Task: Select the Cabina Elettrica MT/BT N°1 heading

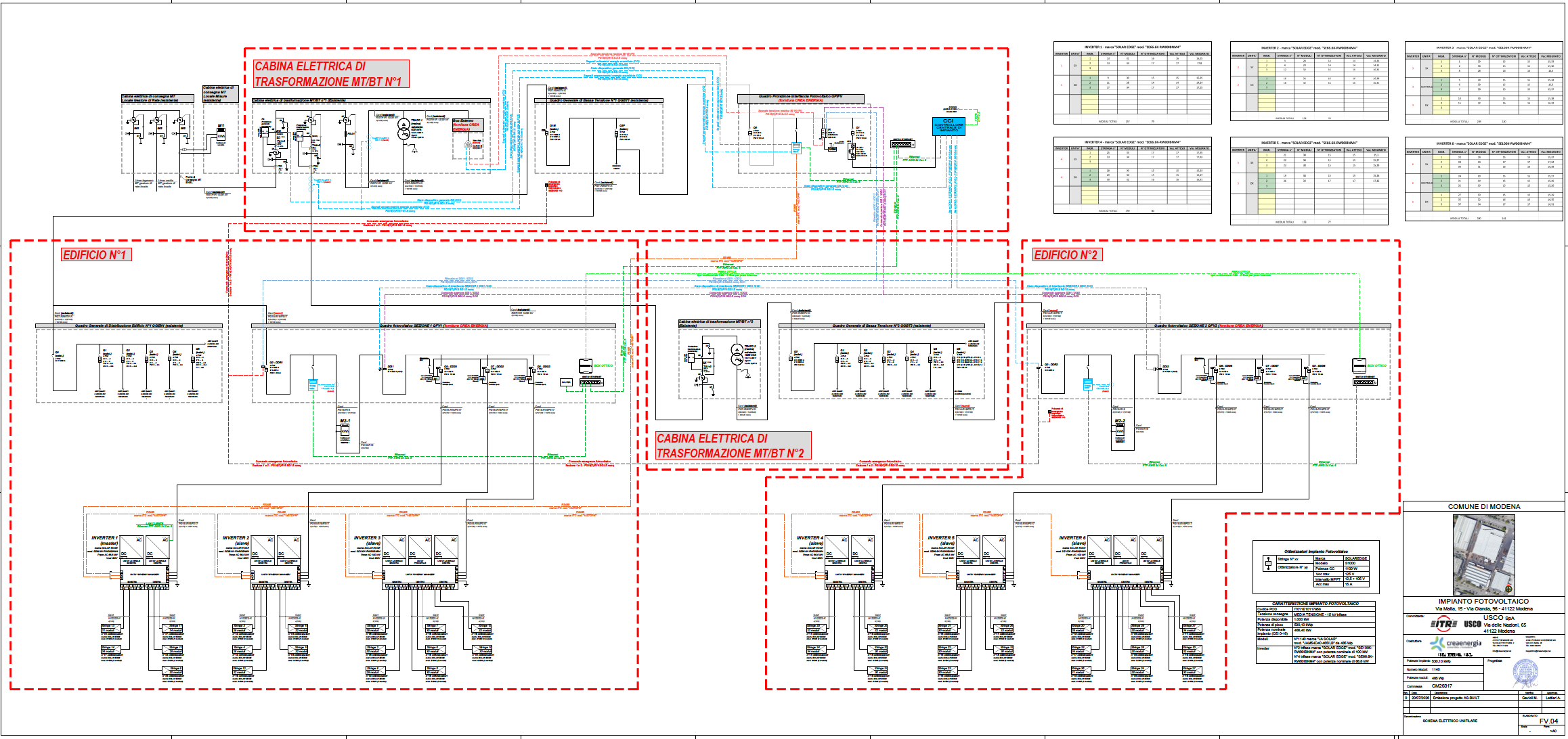Action: click(x=331, y=74)
